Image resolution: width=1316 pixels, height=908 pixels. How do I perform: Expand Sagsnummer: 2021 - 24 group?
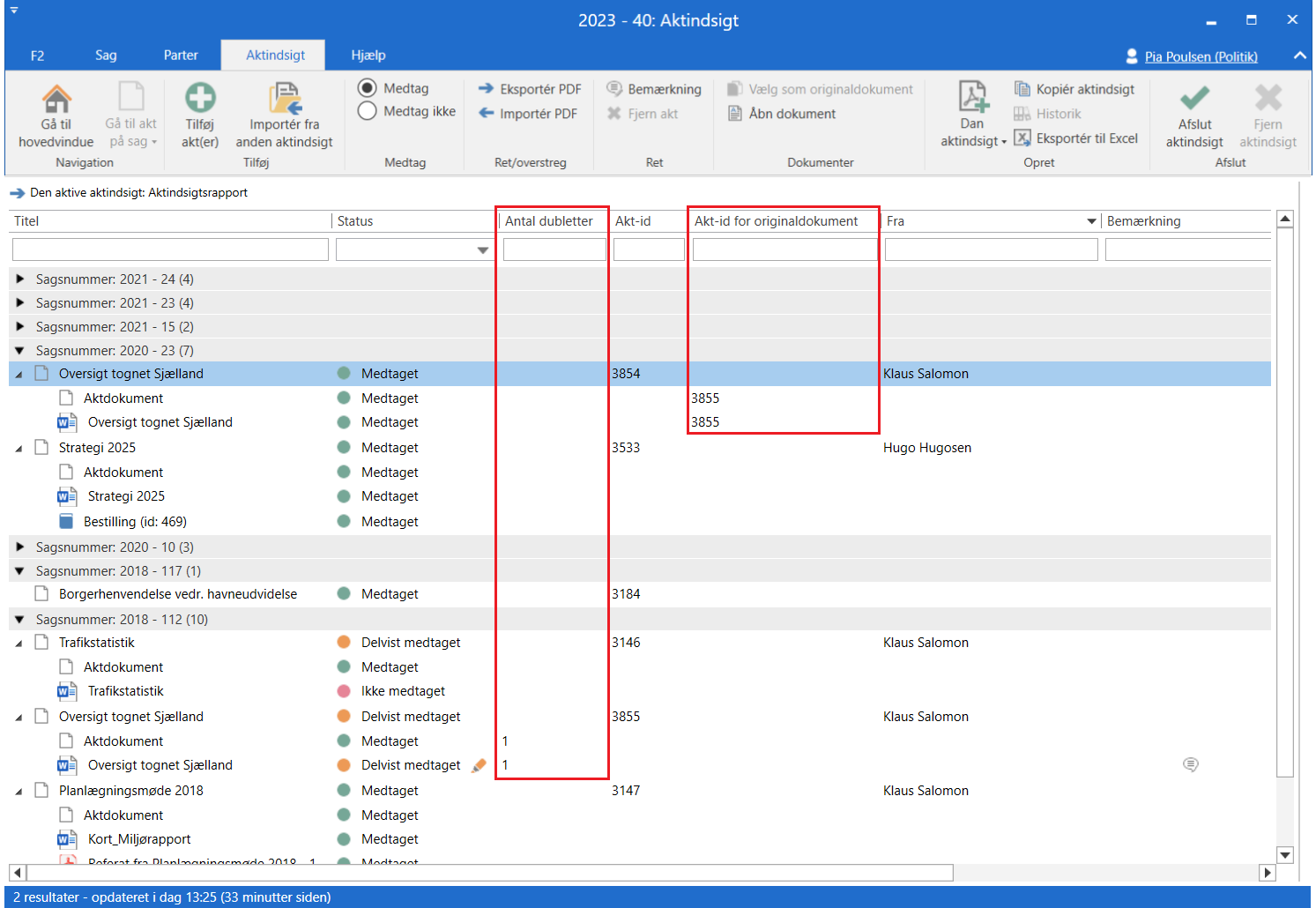pos(19,279)
